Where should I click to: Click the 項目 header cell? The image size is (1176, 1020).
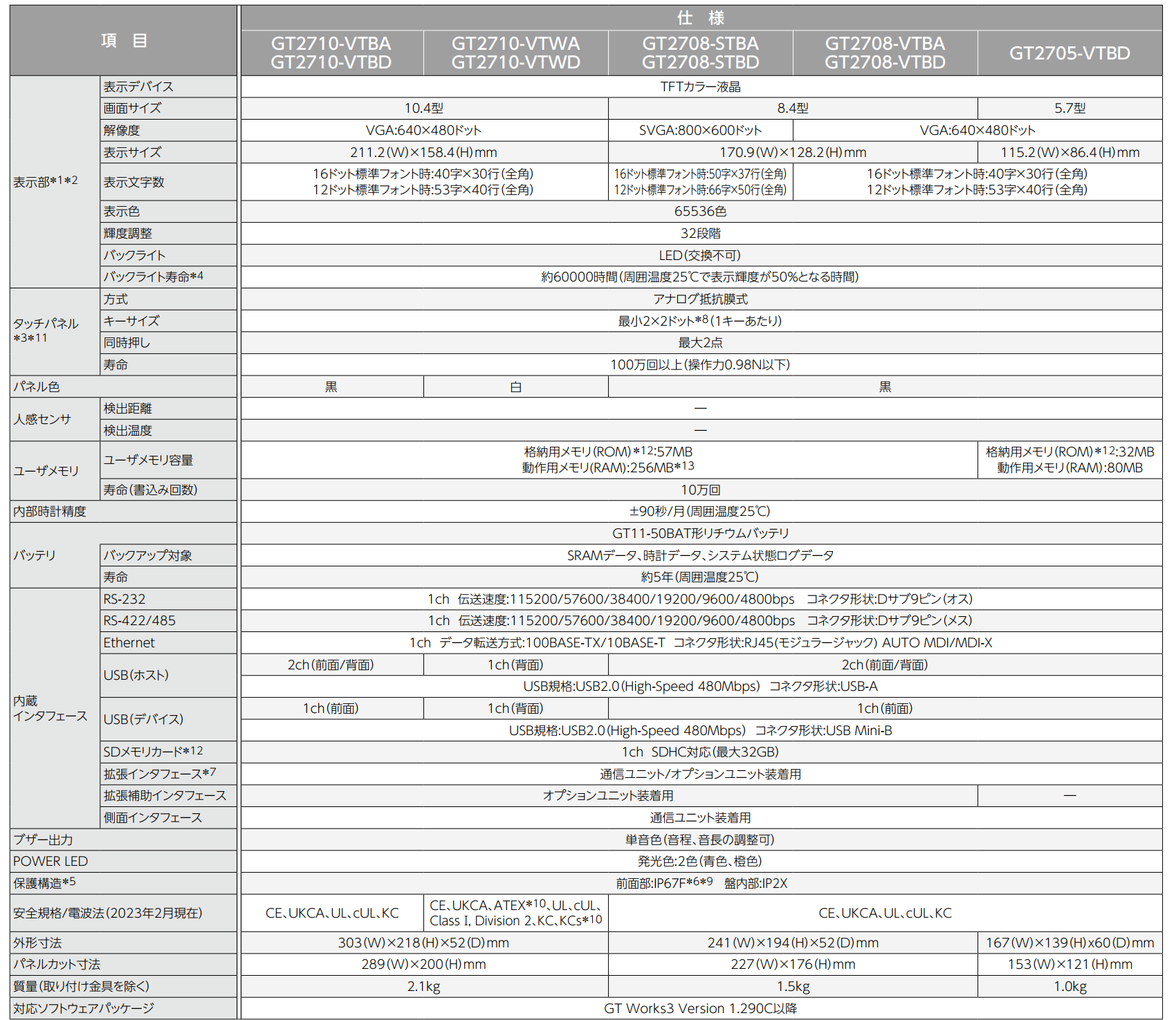pyautogui.click(x=124, y=41)
